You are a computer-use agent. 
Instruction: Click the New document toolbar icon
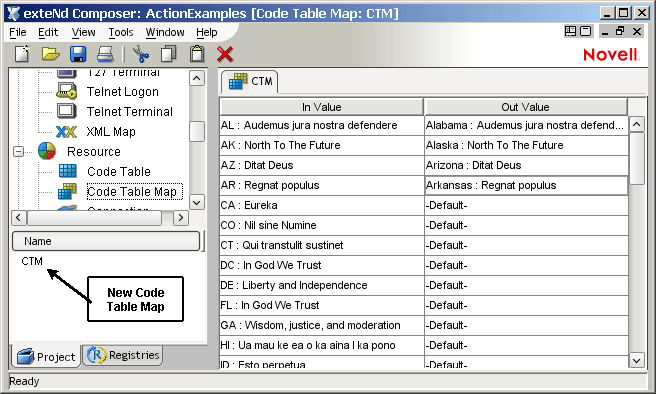pos(22,54)
